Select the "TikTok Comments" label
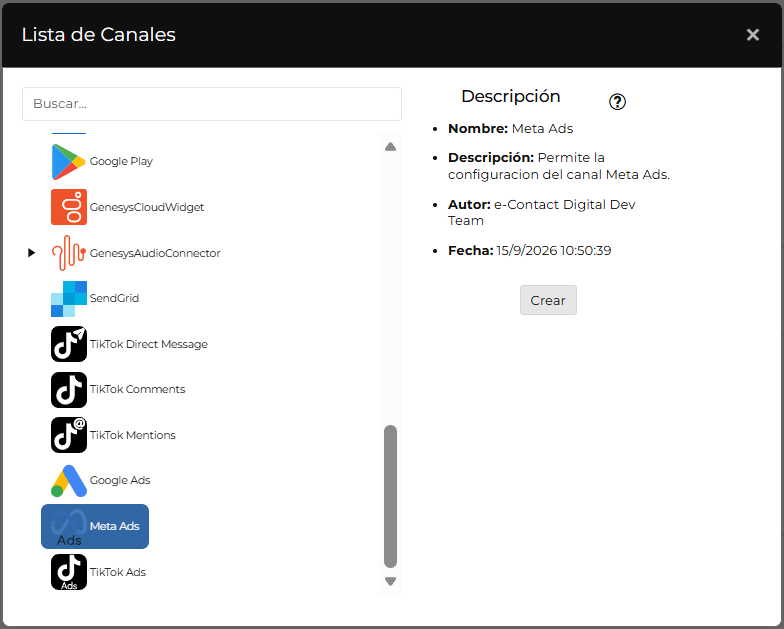Screen dimensions: 784x629 [138, 389]
